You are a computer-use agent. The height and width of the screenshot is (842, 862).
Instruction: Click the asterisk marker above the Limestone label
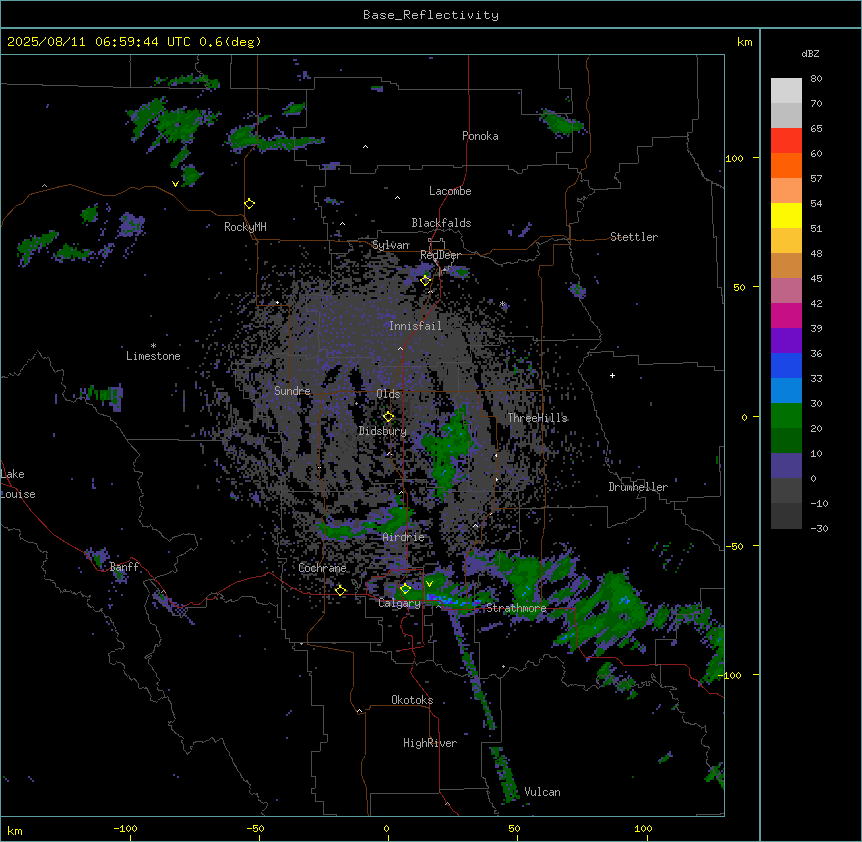point(153,346)
